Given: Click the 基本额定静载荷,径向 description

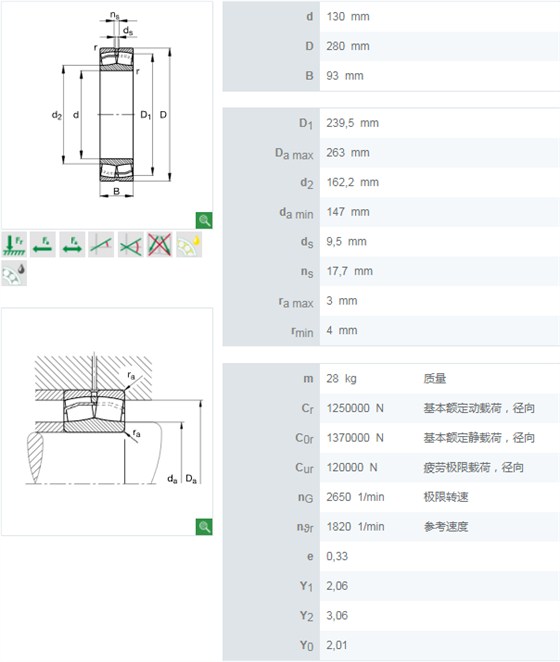Looking at the screenshot, I should [479, 438].
